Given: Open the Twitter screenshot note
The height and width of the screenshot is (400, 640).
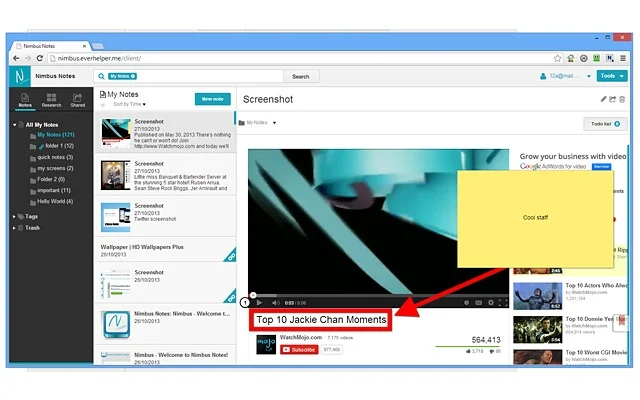Looking at the screenshot, I should [165, 217].
